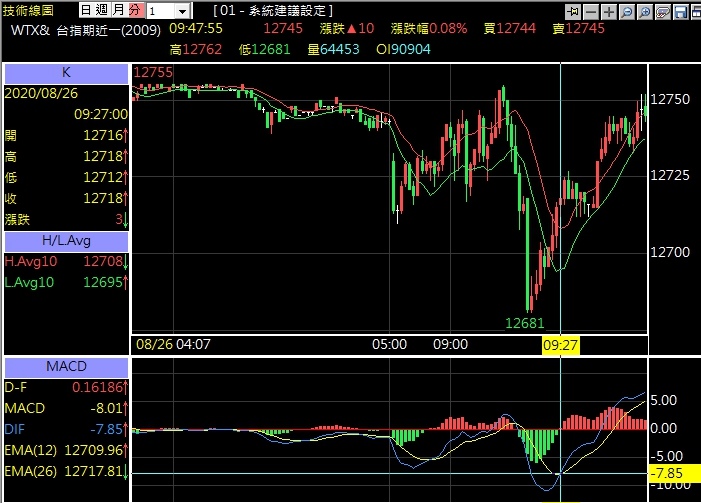The height and width of the screenshot is (503, 701).
Task: Click the DIF value -7.85 row
Action: [66, 429]
